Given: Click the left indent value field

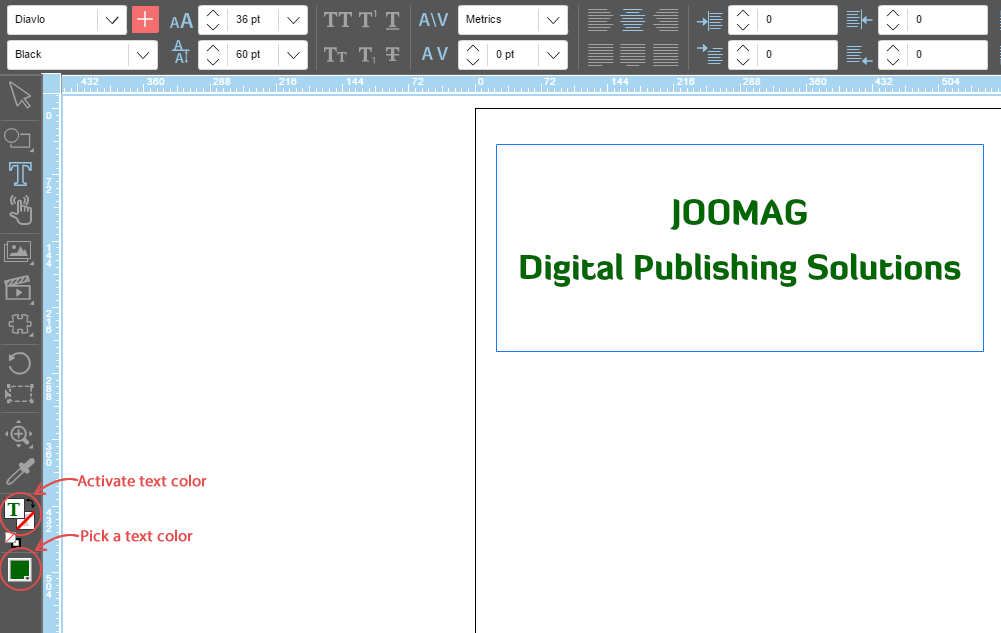Looking at the screenshot, I should [795, 20].
